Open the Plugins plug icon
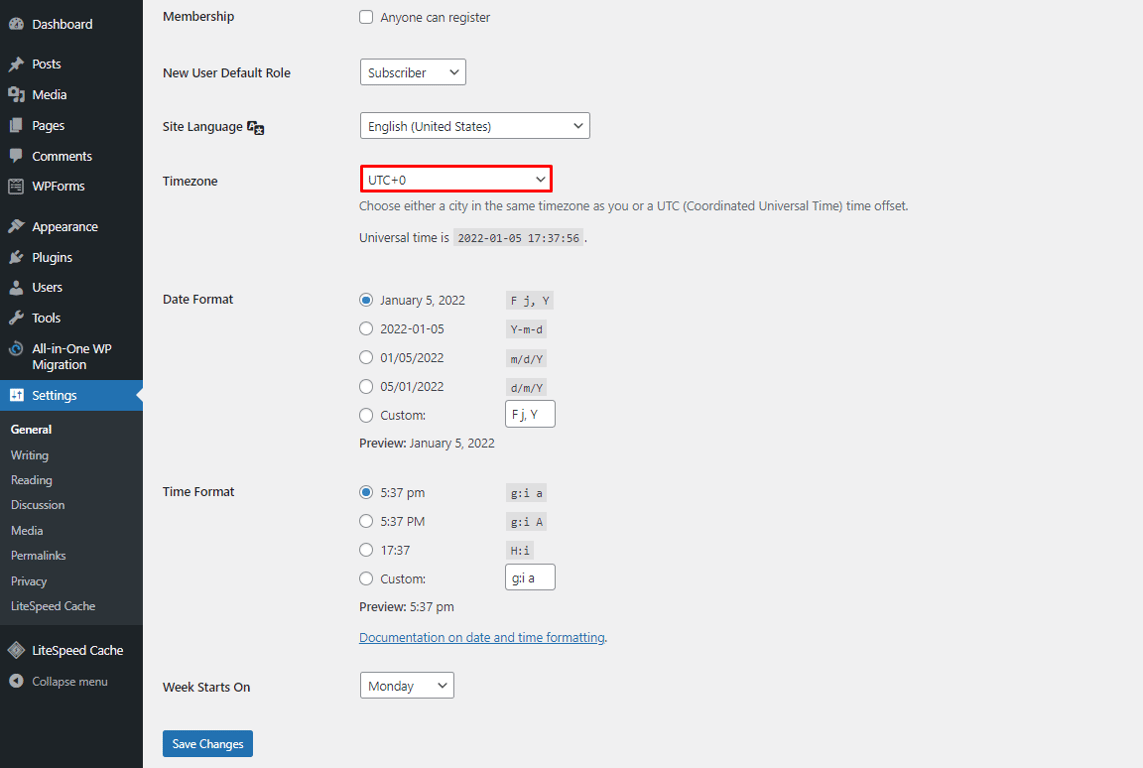This screenshot has height=768, width=1143. 18,256
